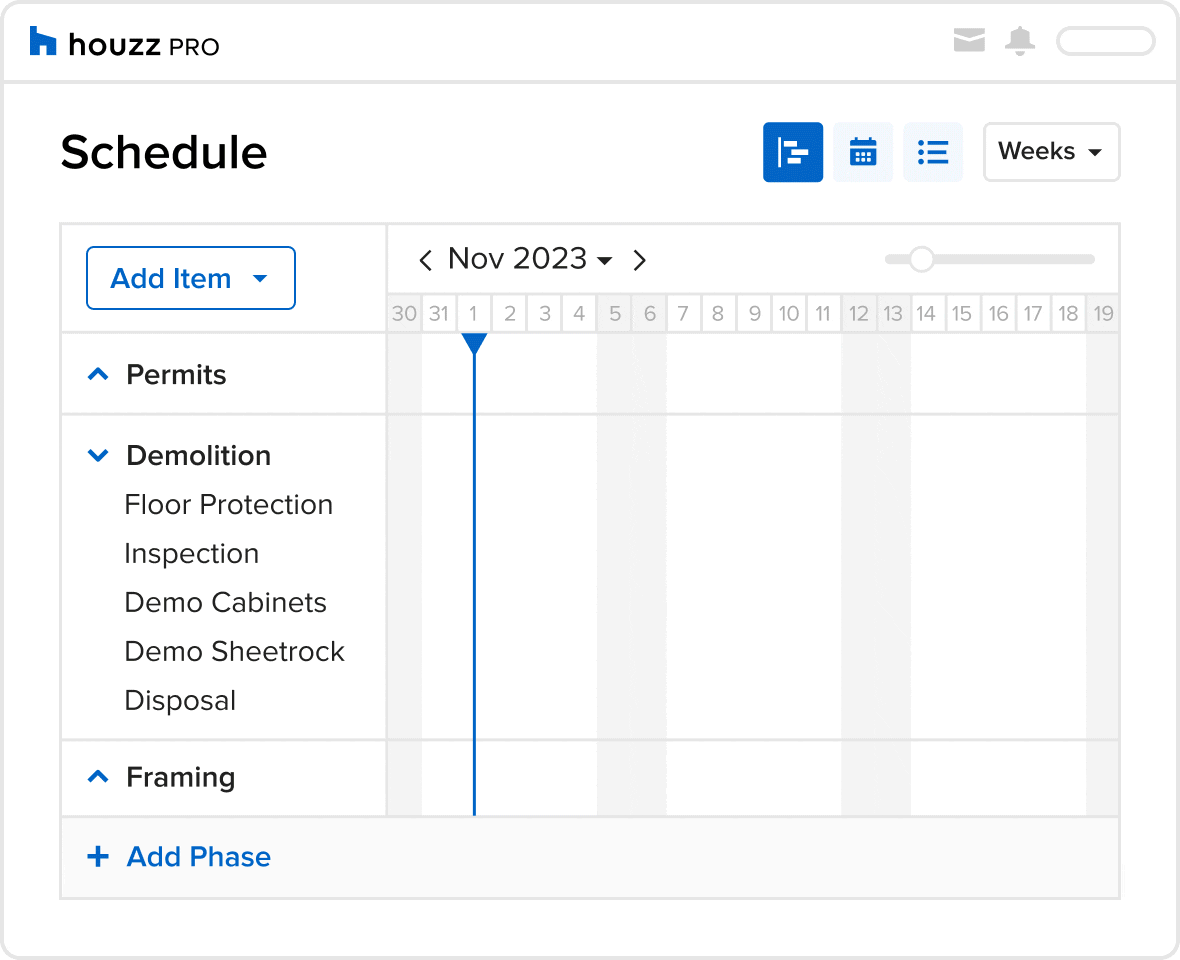Go to next month arrow
This screenshot has height=960, width=1180.
click(x=639, y=260)
